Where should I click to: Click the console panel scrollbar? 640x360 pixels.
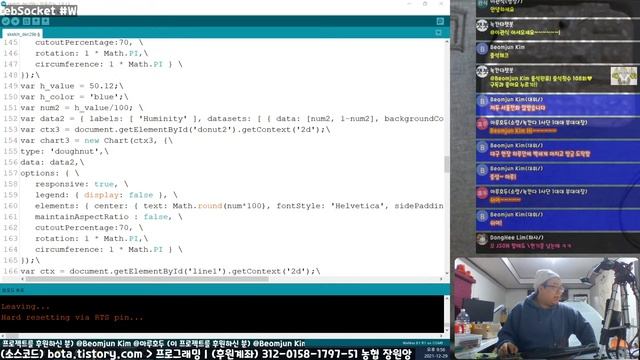[447, 314]
